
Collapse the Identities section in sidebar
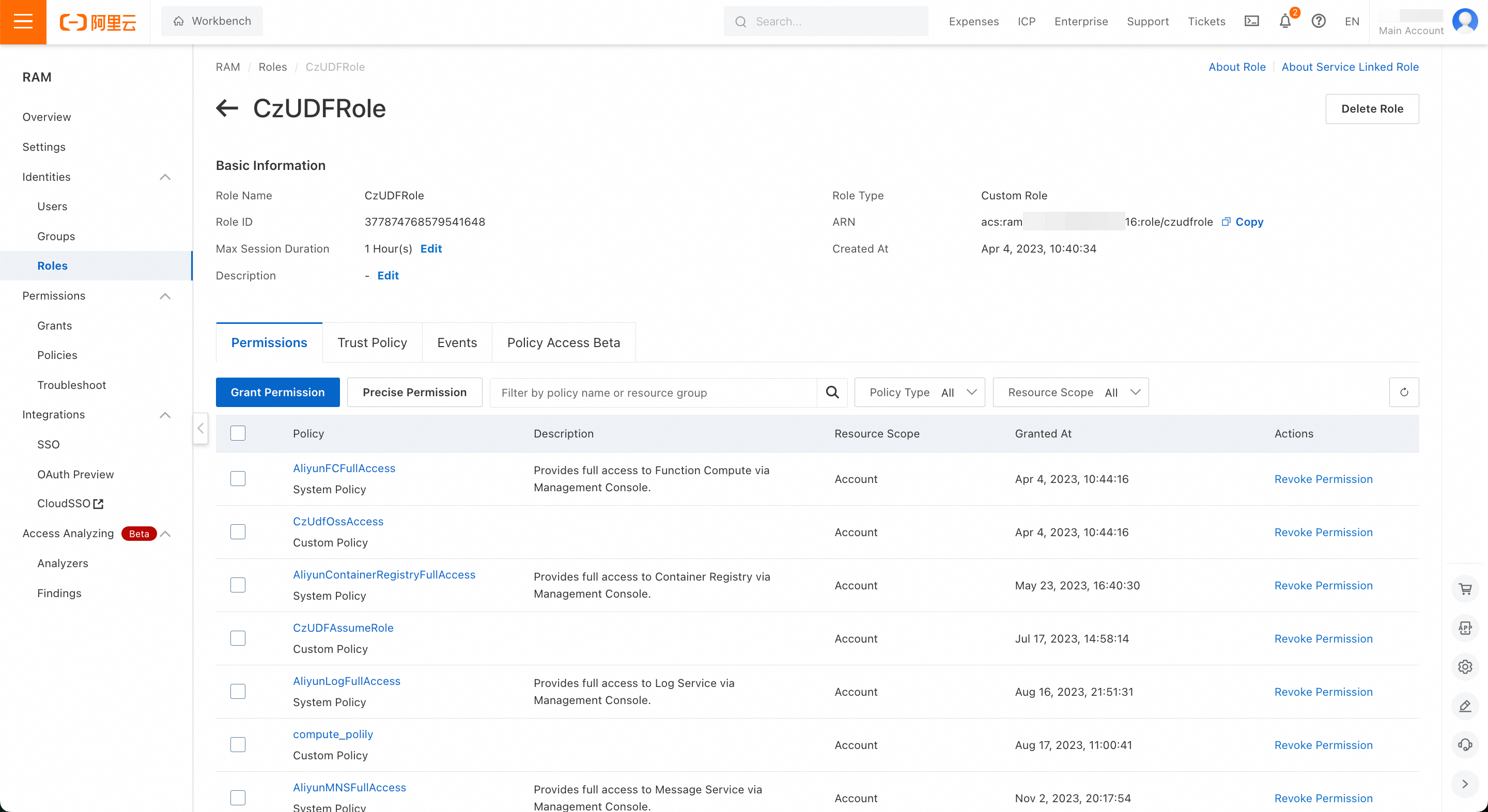165,177
